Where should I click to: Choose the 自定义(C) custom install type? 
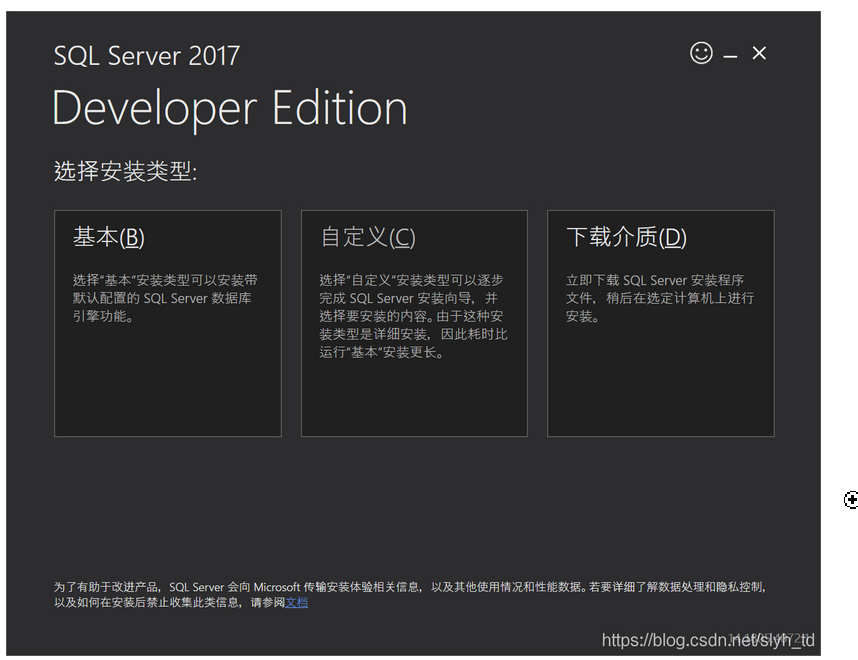[414, 323]
